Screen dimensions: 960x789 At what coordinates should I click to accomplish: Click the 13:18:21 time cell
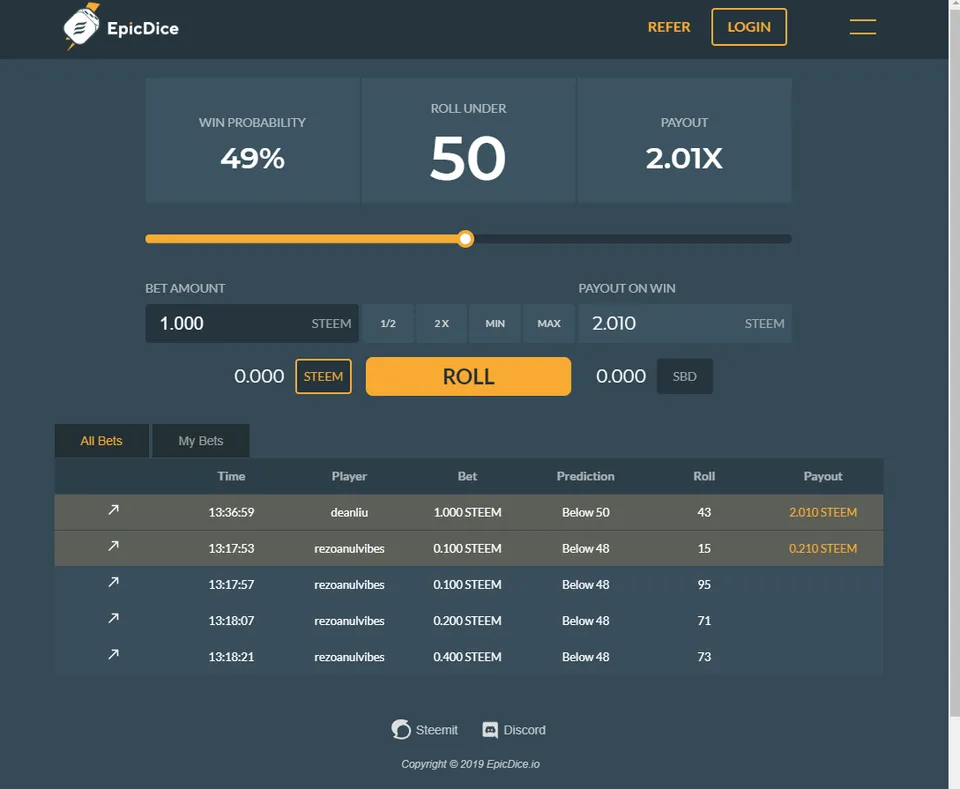coord(231,657)
